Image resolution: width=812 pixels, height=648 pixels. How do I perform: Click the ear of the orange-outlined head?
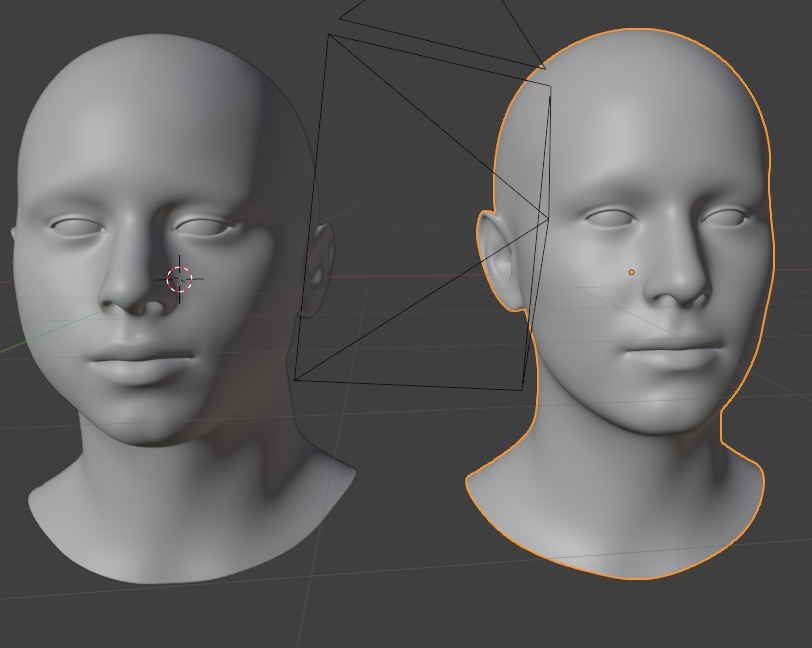coord(500,262)
